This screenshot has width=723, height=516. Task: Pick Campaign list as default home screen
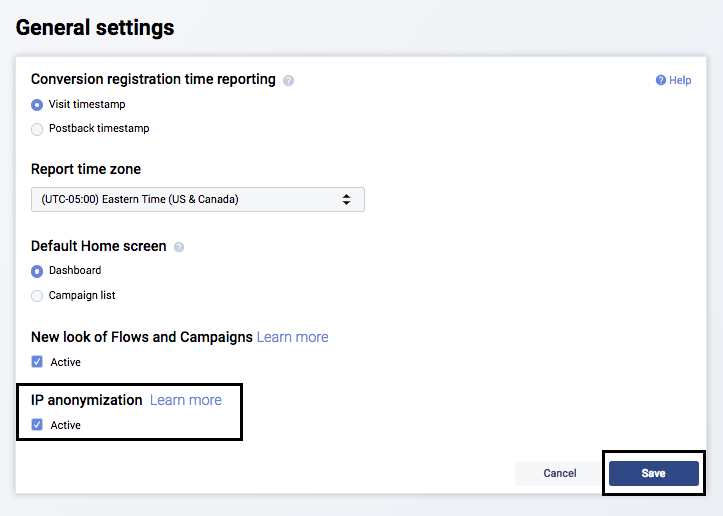(x=37, y=296)
